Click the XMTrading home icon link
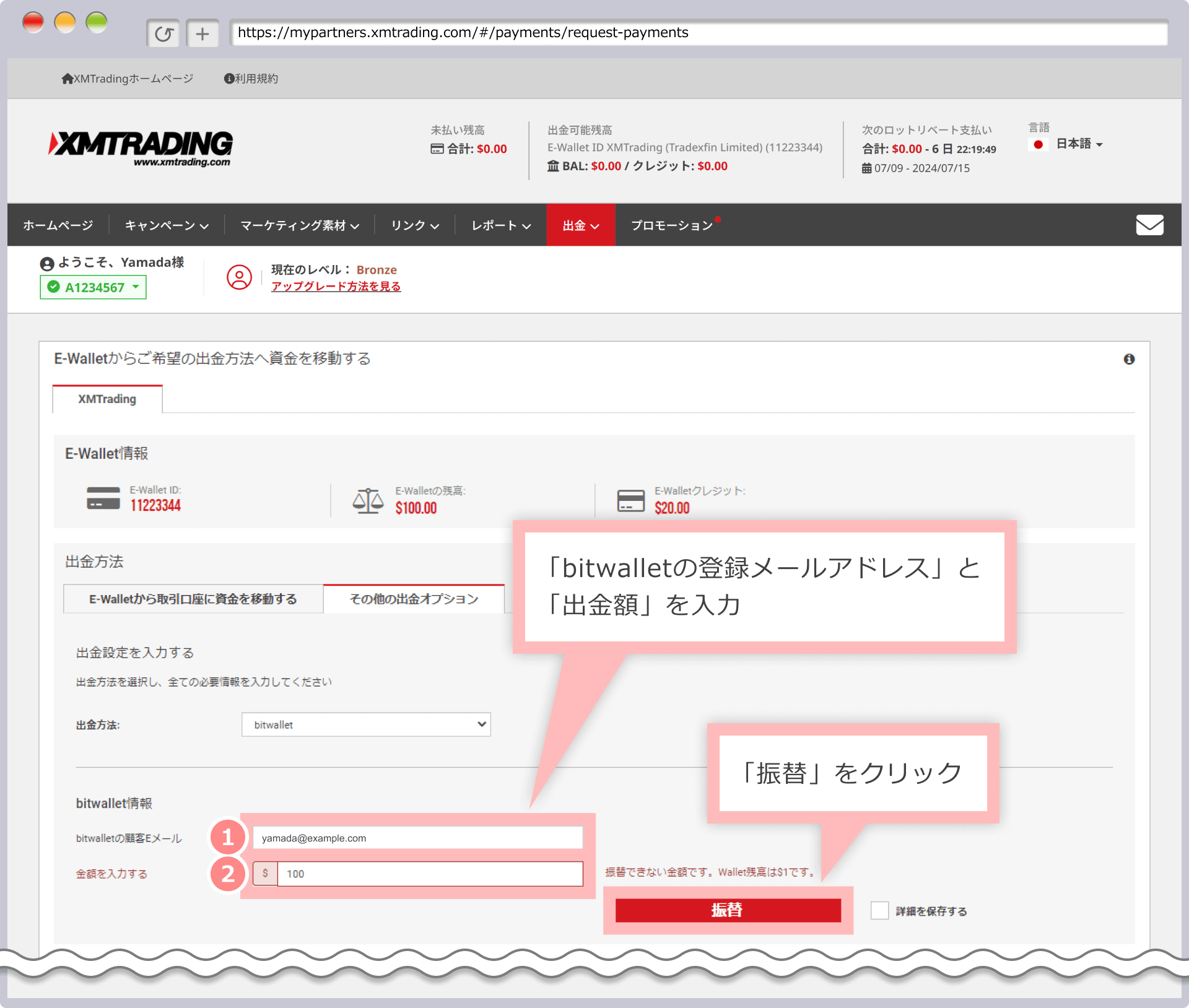The width and height of the screenshot is (1189, 1008). pos(67,79)
